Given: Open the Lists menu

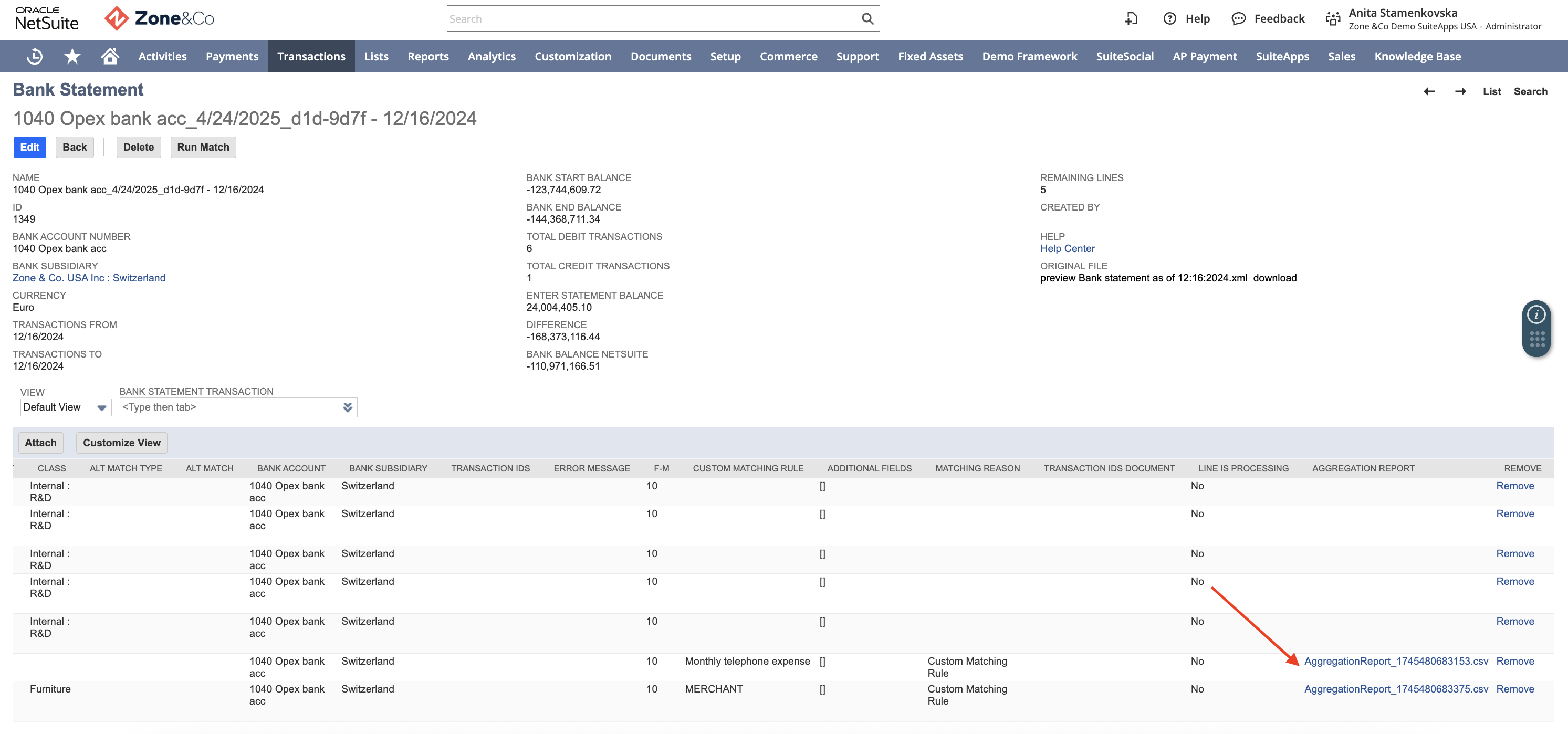Looking at the screenshot, I should (376, 56).
